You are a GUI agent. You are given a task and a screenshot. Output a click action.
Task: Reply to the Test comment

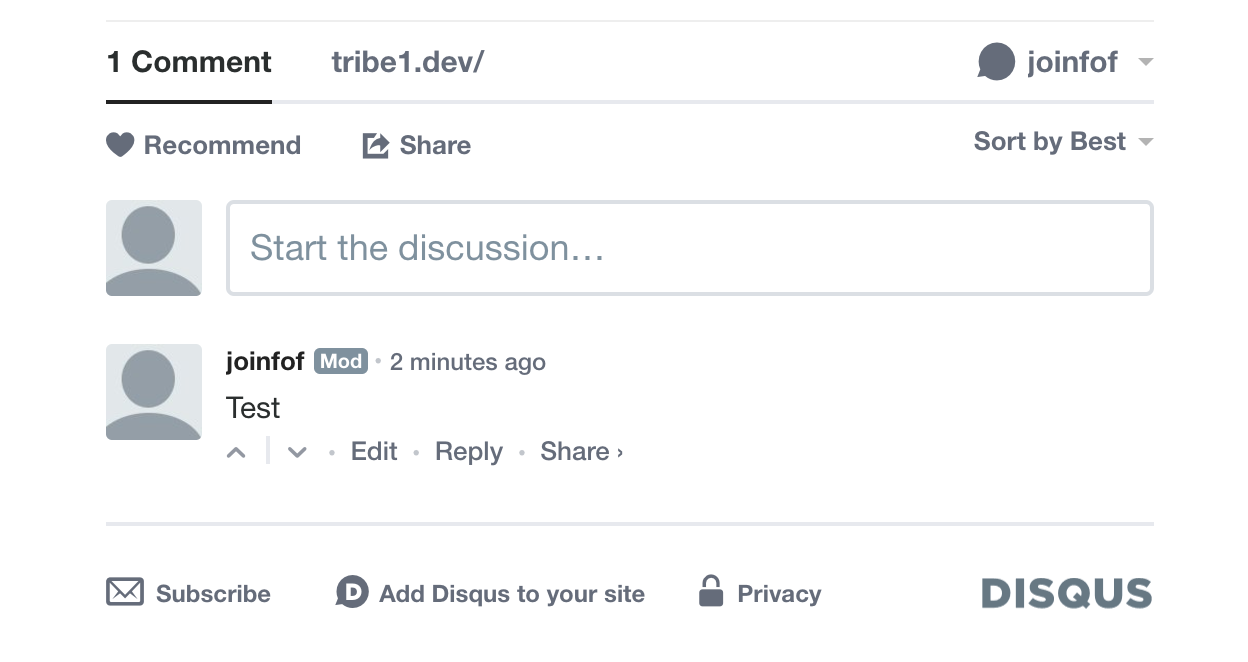[x=469, y=452]
